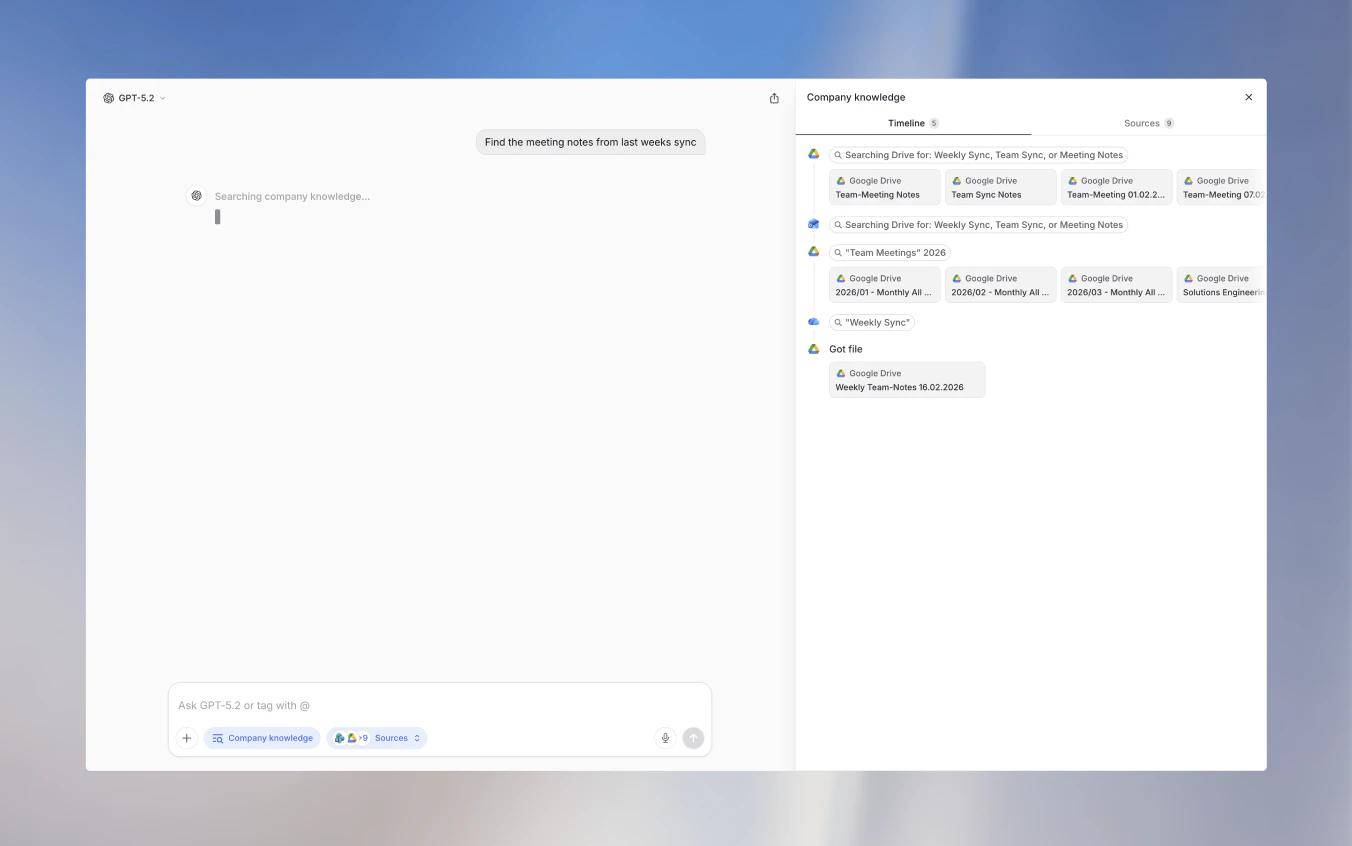
Task: Toggle the Company knowledge source chip
Action: [x=262, y=738]
